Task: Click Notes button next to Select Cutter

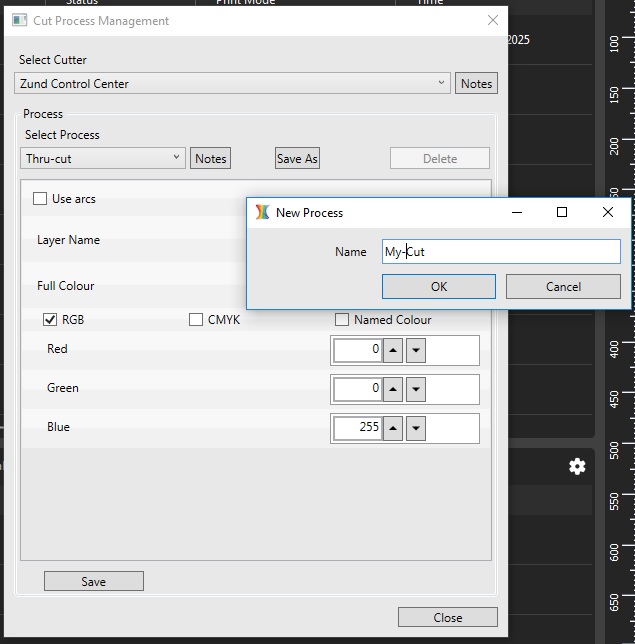Action: (x=476, y=83)
